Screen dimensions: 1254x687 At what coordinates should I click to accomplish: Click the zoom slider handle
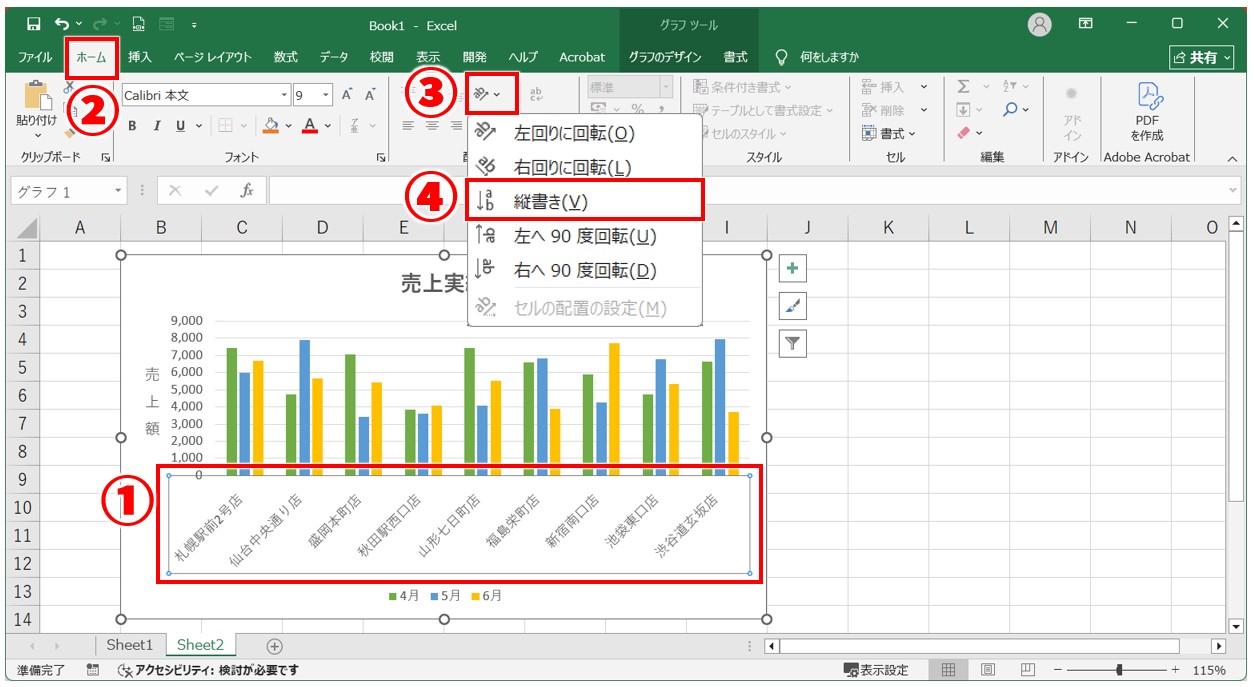point(1119,670)
